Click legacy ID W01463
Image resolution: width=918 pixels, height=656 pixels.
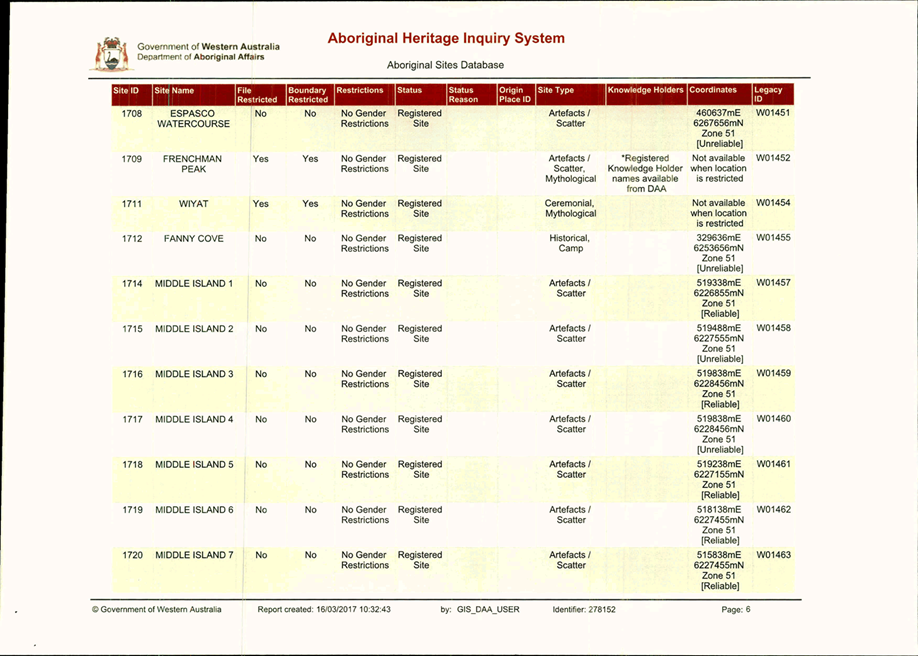click(x=773, y=555)
